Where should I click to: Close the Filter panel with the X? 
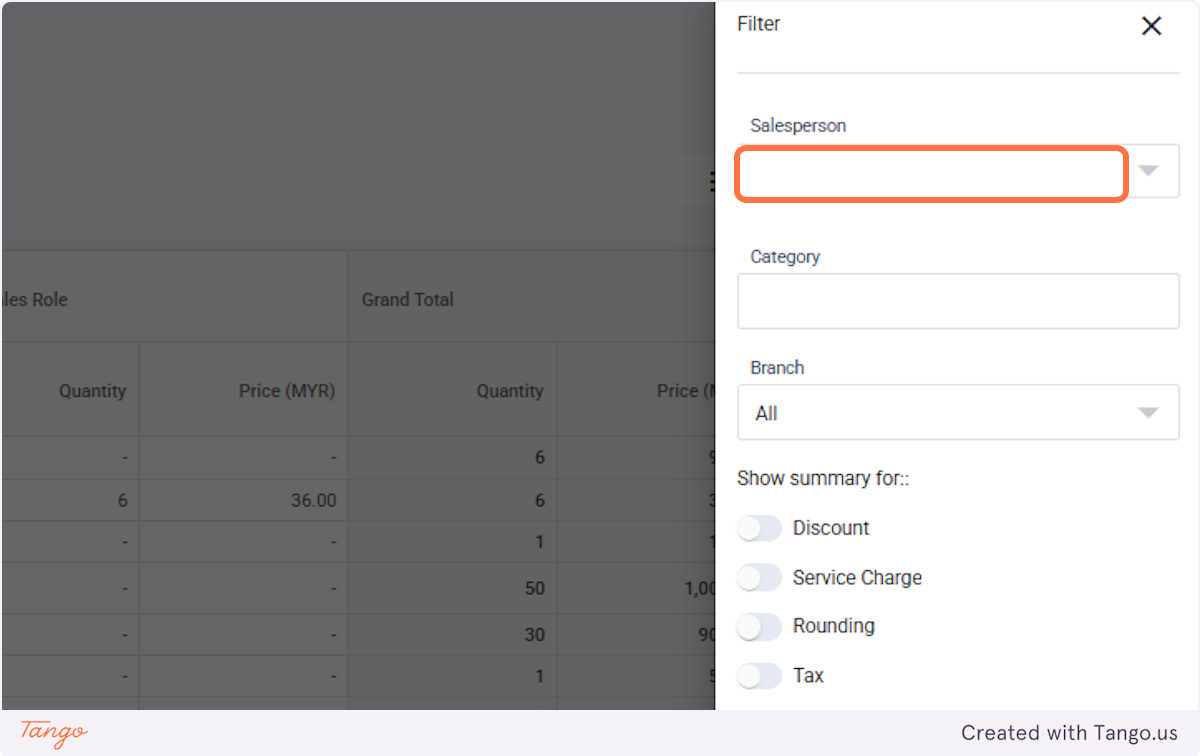tap(1151, 26)
